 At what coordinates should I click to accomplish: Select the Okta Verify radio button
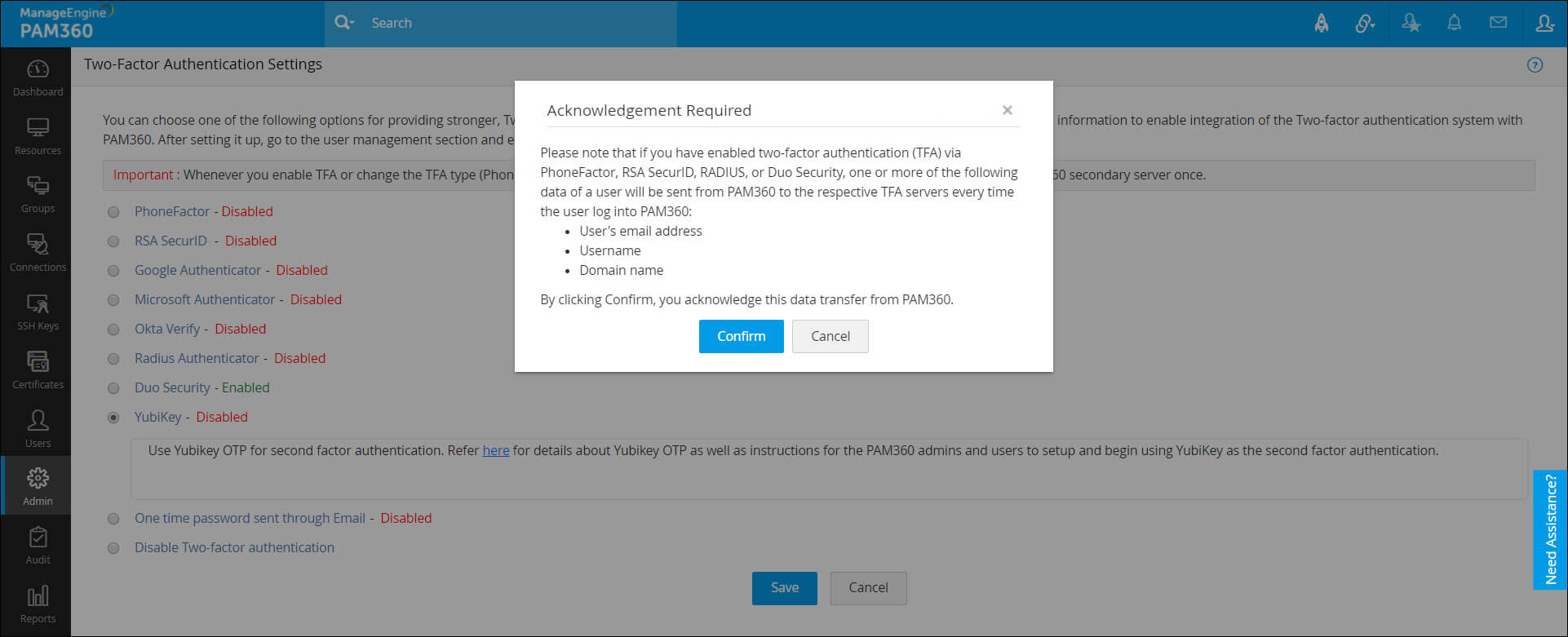click(x=113, y=330)
